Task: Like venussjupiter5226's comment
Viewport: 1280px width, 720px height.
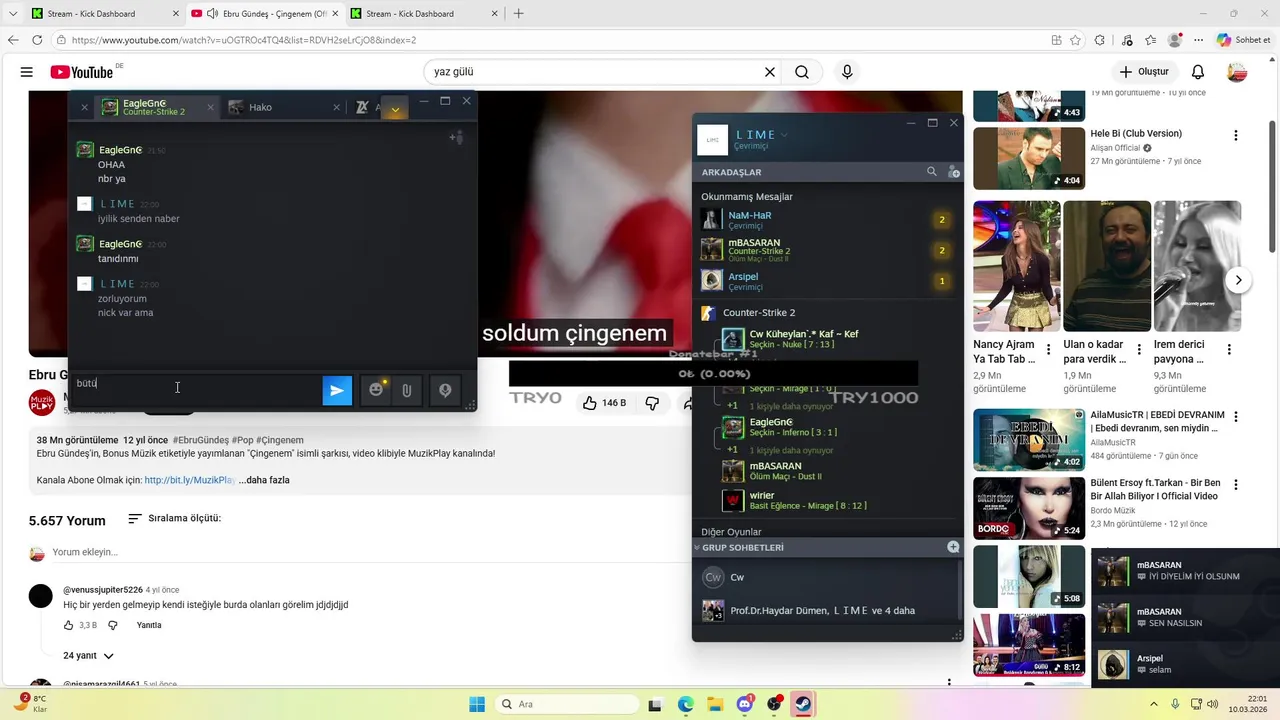Action: coord(68,625)
